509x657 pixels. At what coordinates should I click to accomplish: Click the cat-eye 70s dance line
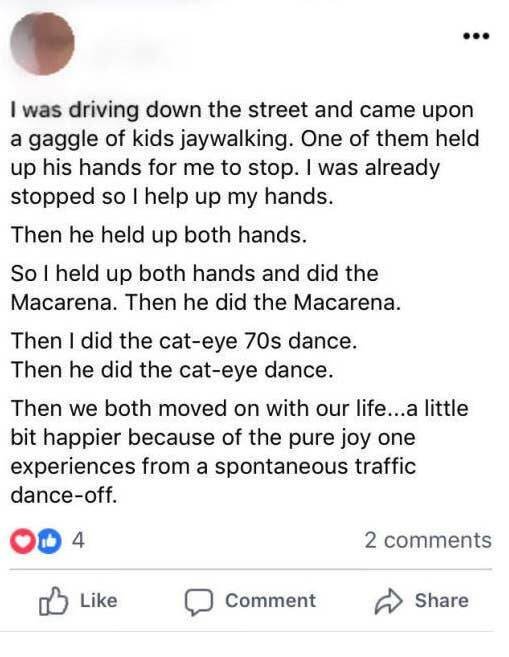pyautogui.click(x=184, y=341)
